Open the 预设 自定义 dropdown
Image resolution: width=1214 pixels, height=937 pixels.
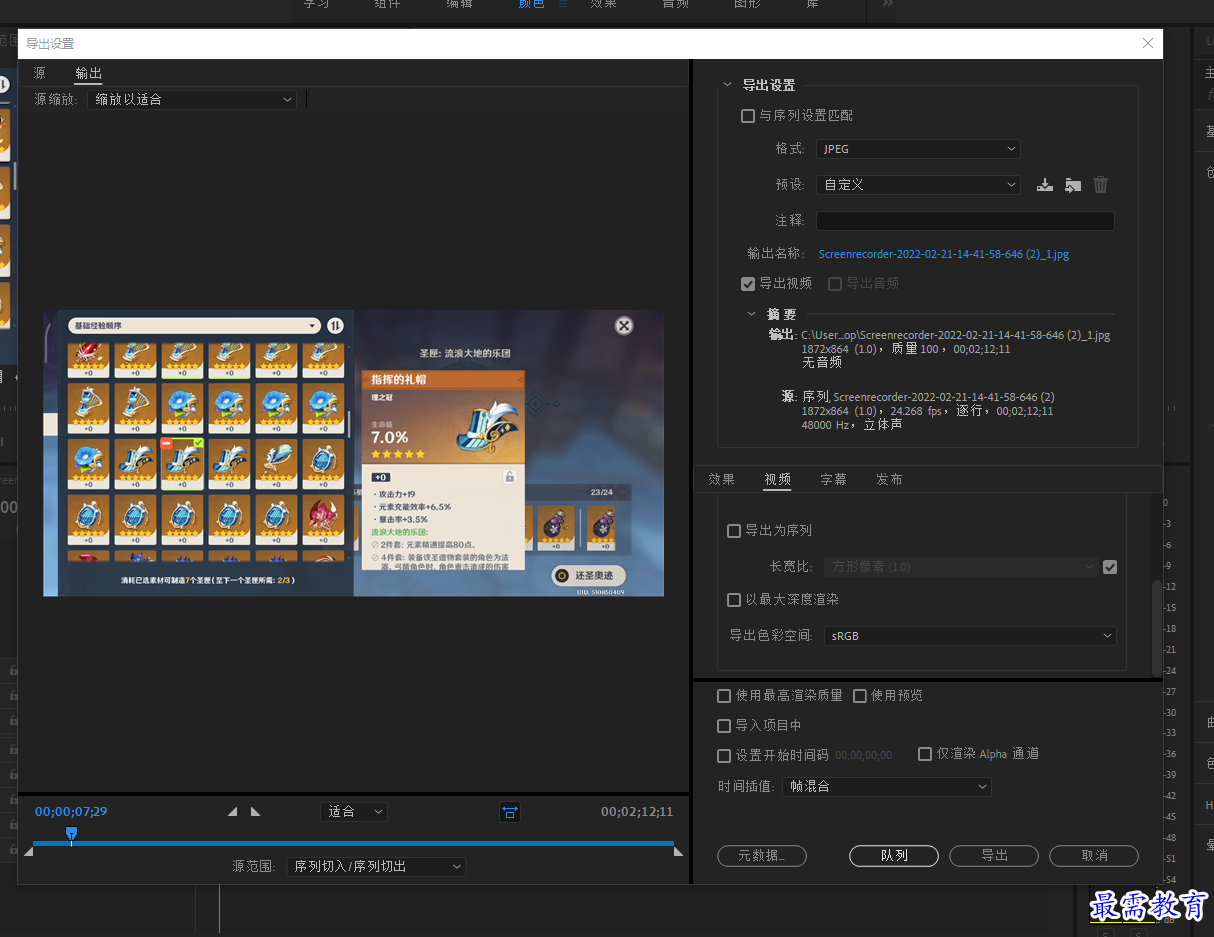pos(918,185)
